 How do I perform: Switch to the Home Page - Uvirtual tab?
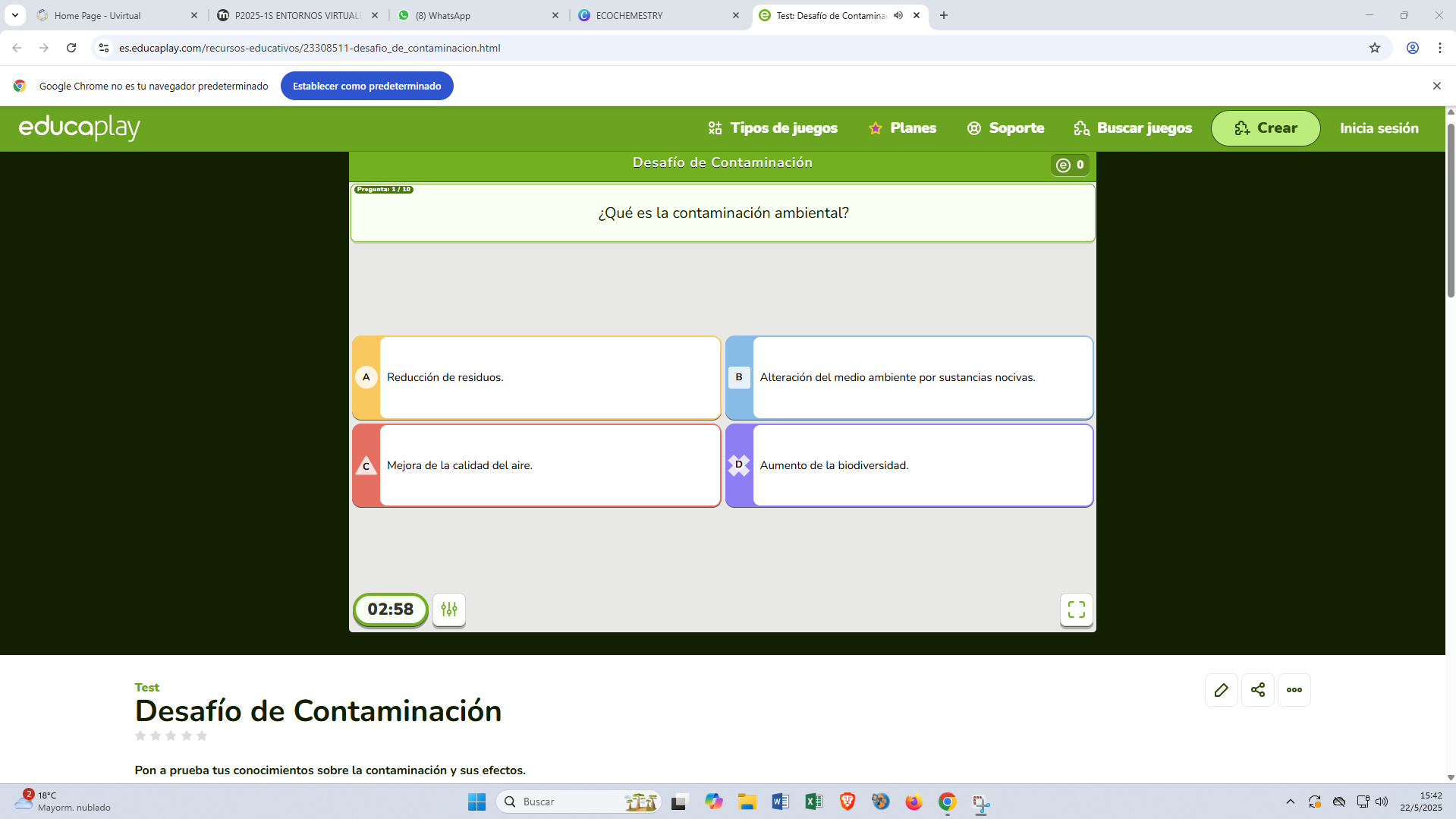116,15
